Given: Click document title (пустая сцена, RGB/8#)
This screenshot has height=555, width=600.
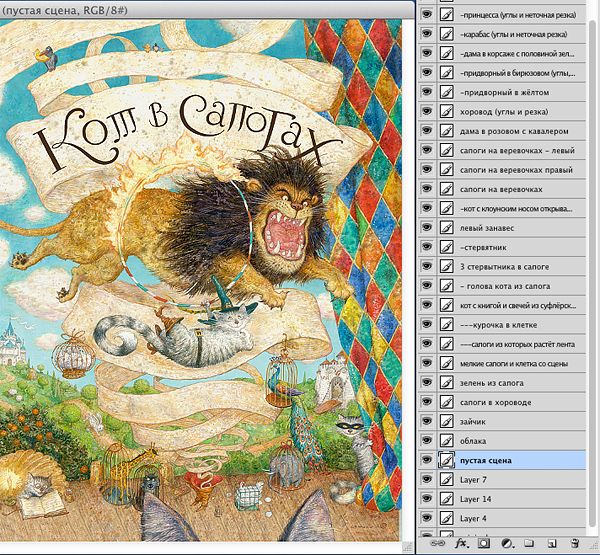Looking at the screenshot, I should tap(64, 10).
